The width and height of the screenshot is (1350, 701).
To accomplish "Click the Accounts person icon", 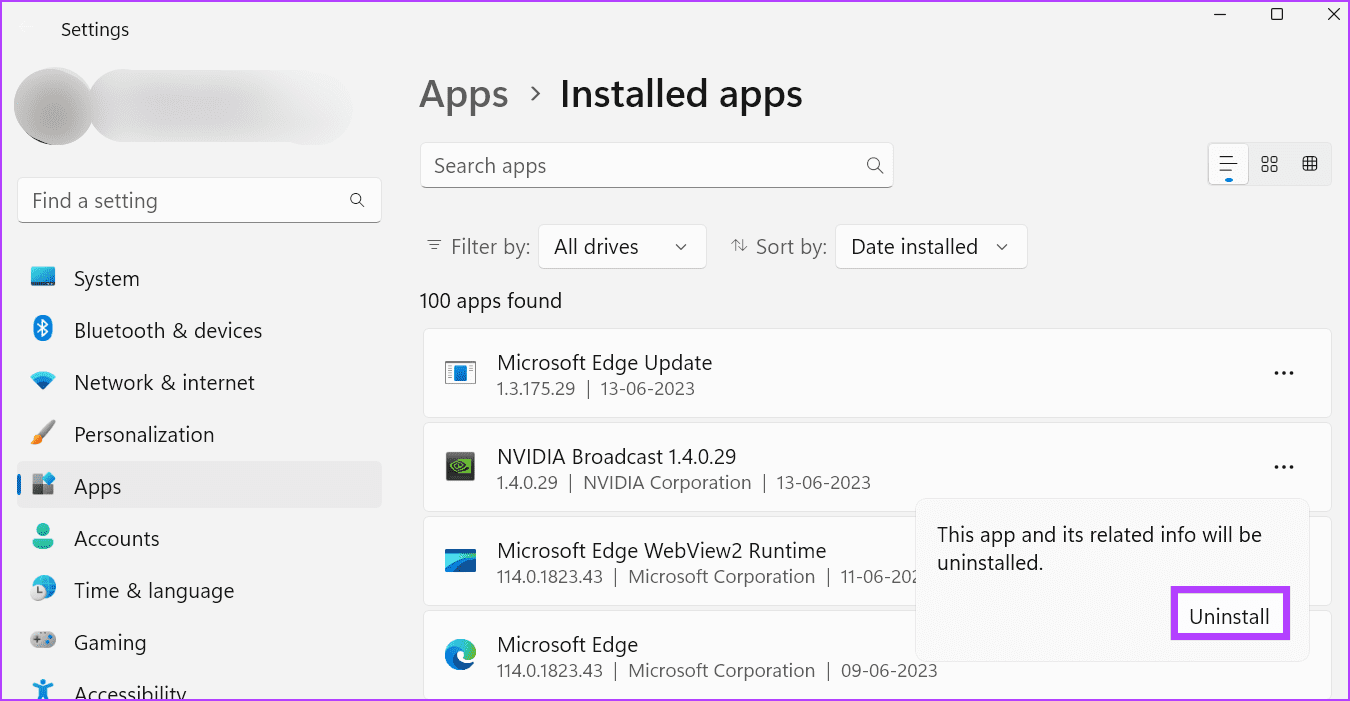I will click(43, 536).
